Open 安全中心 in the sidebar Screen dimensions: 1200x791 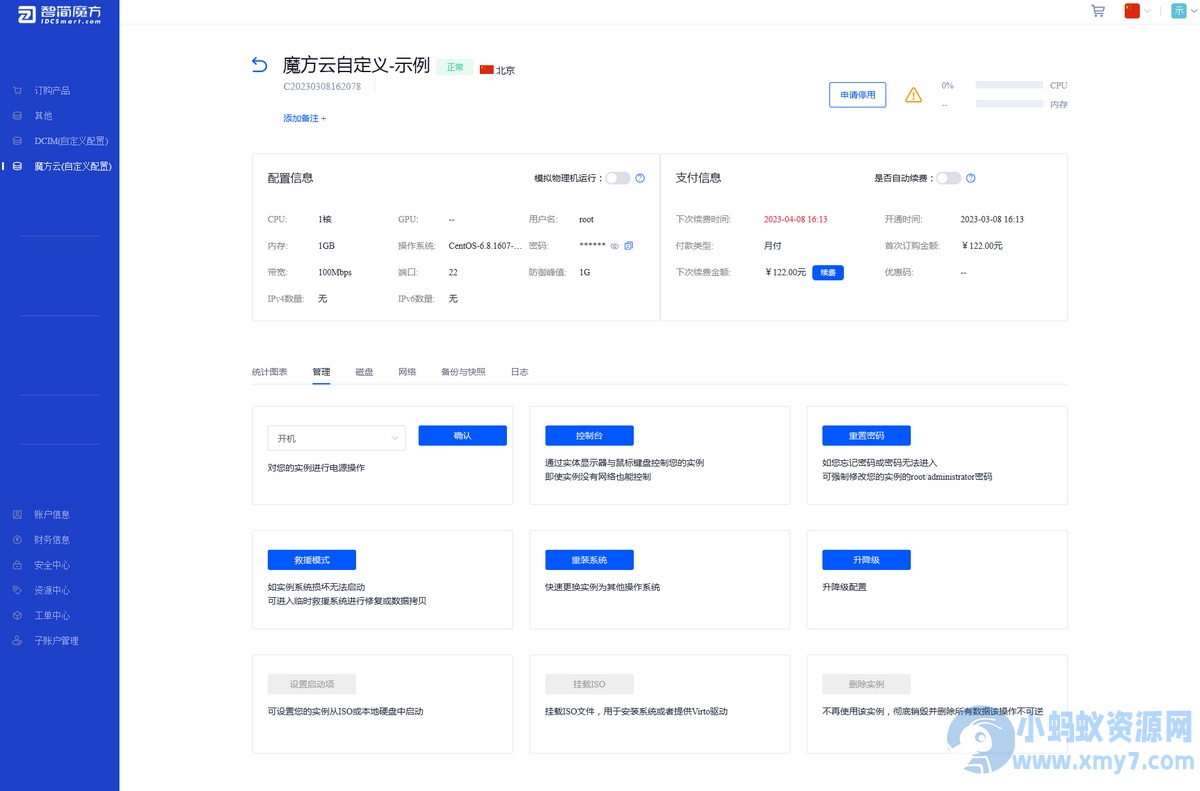pyautogui.click(x=52, y=565)
